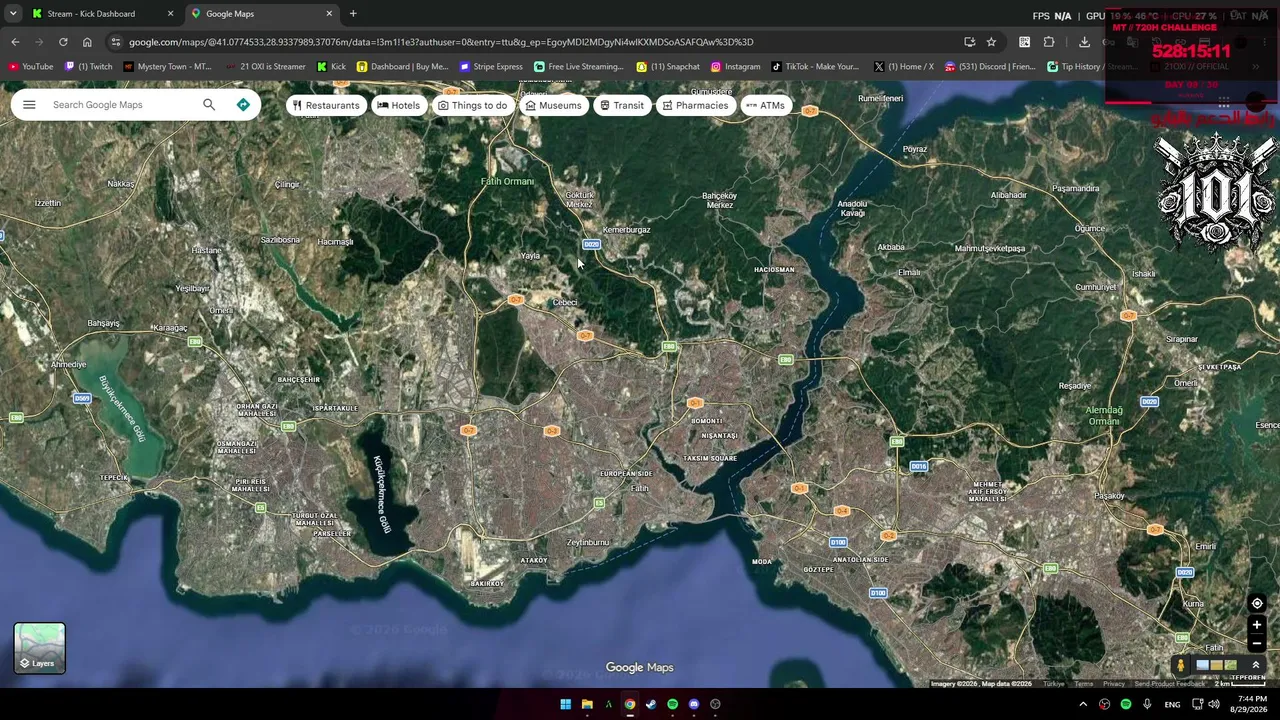Open the Layers map type thumbnail
1280x720 pixels.
pyautogui.click(x=40, y=648)
